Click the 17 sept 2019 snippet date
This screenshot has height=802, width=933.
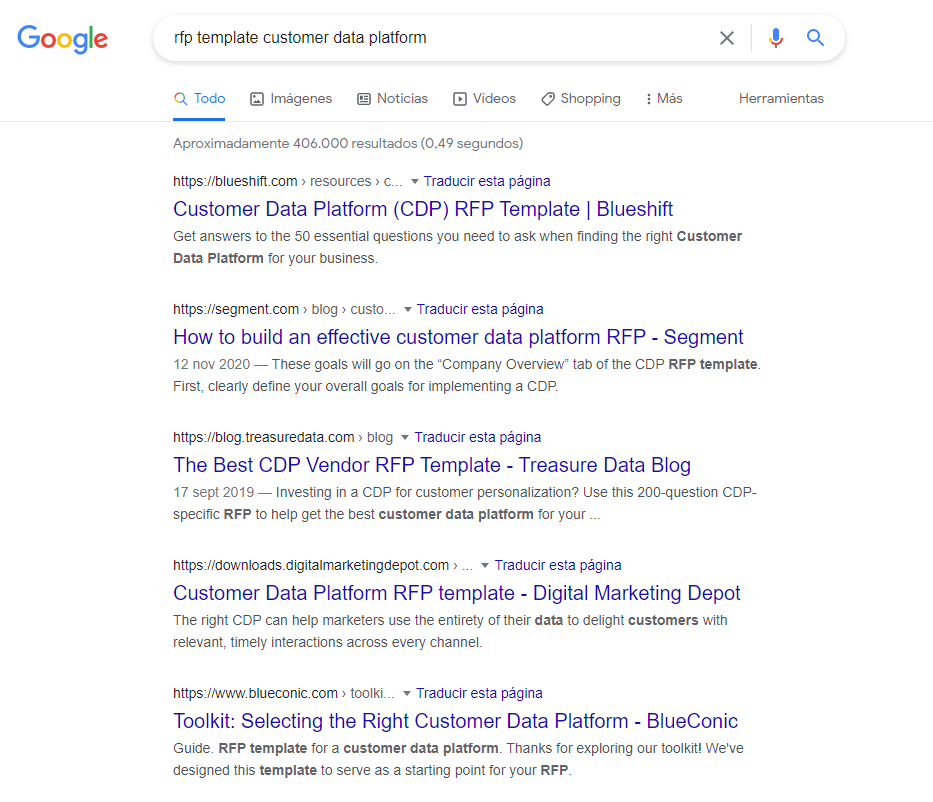[214, 492]
